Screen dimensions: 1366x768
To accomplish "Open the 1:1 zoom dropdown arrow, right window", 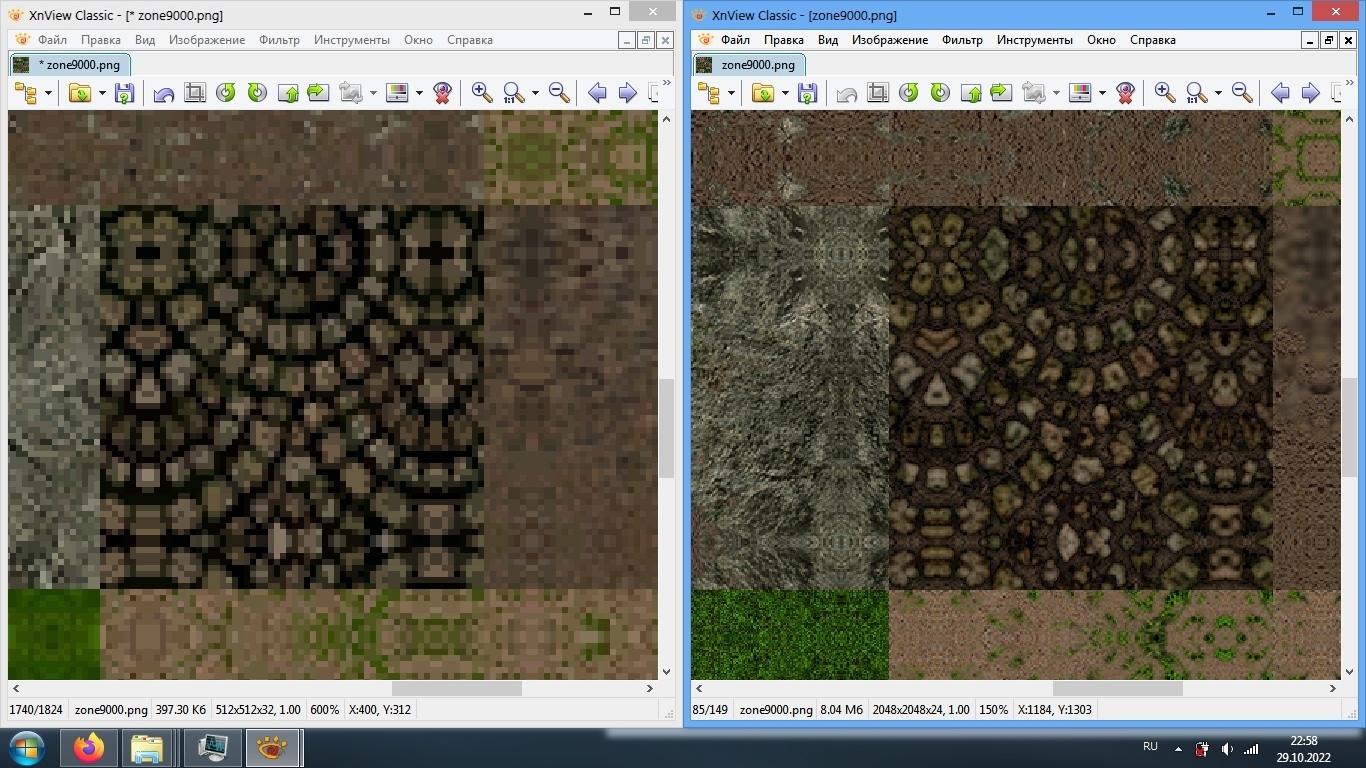I will click(x=1218, y=93).
